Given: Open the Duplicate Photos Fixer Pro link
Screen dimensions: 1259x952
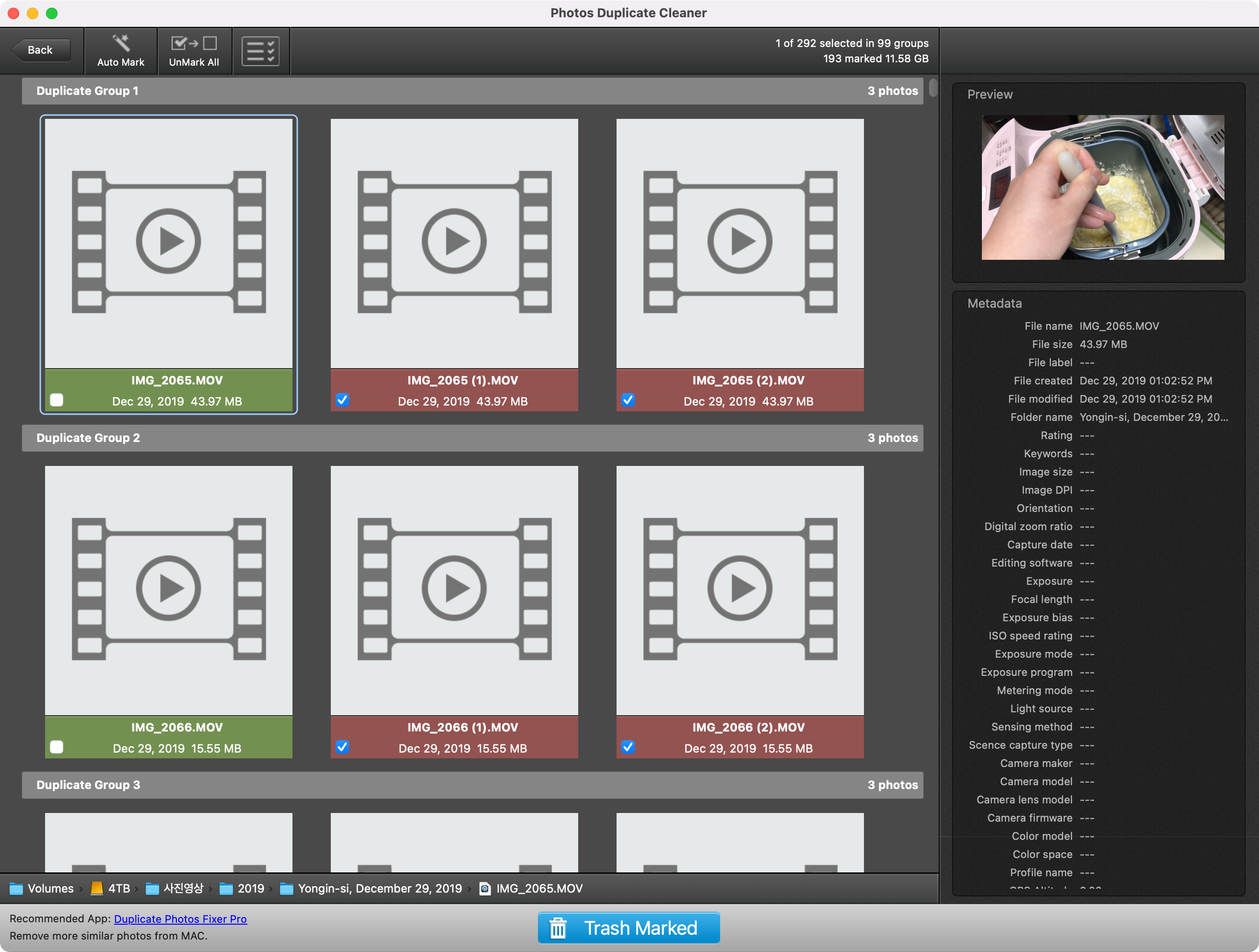Looking at the screenshot, I should pyautogui.click(x=180, y=918).
